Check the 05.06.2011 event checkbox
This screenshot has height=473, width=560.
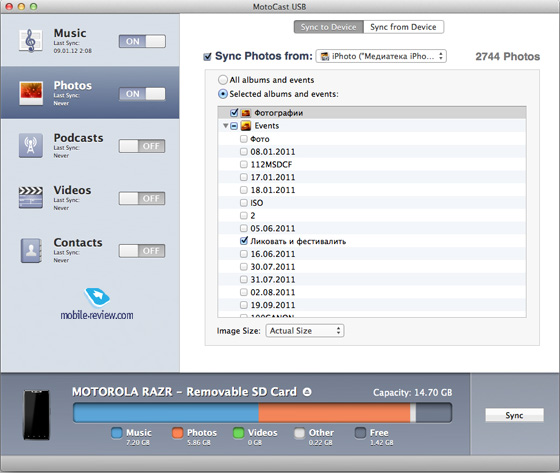coord(244,228)
